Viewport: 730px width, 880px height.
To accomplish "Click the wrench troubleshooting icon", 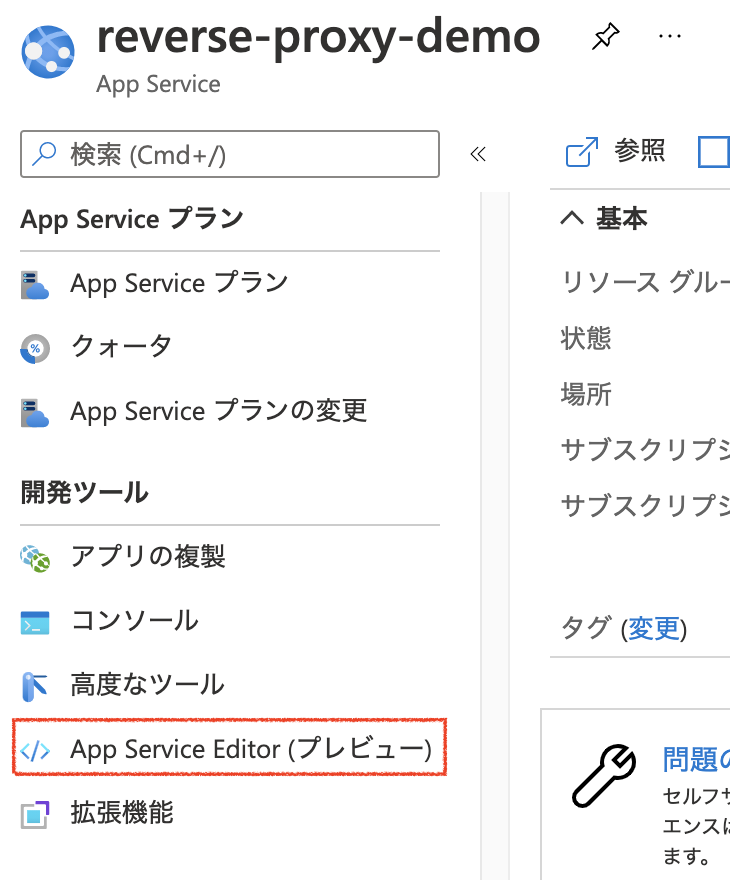I will coord(604,776).
